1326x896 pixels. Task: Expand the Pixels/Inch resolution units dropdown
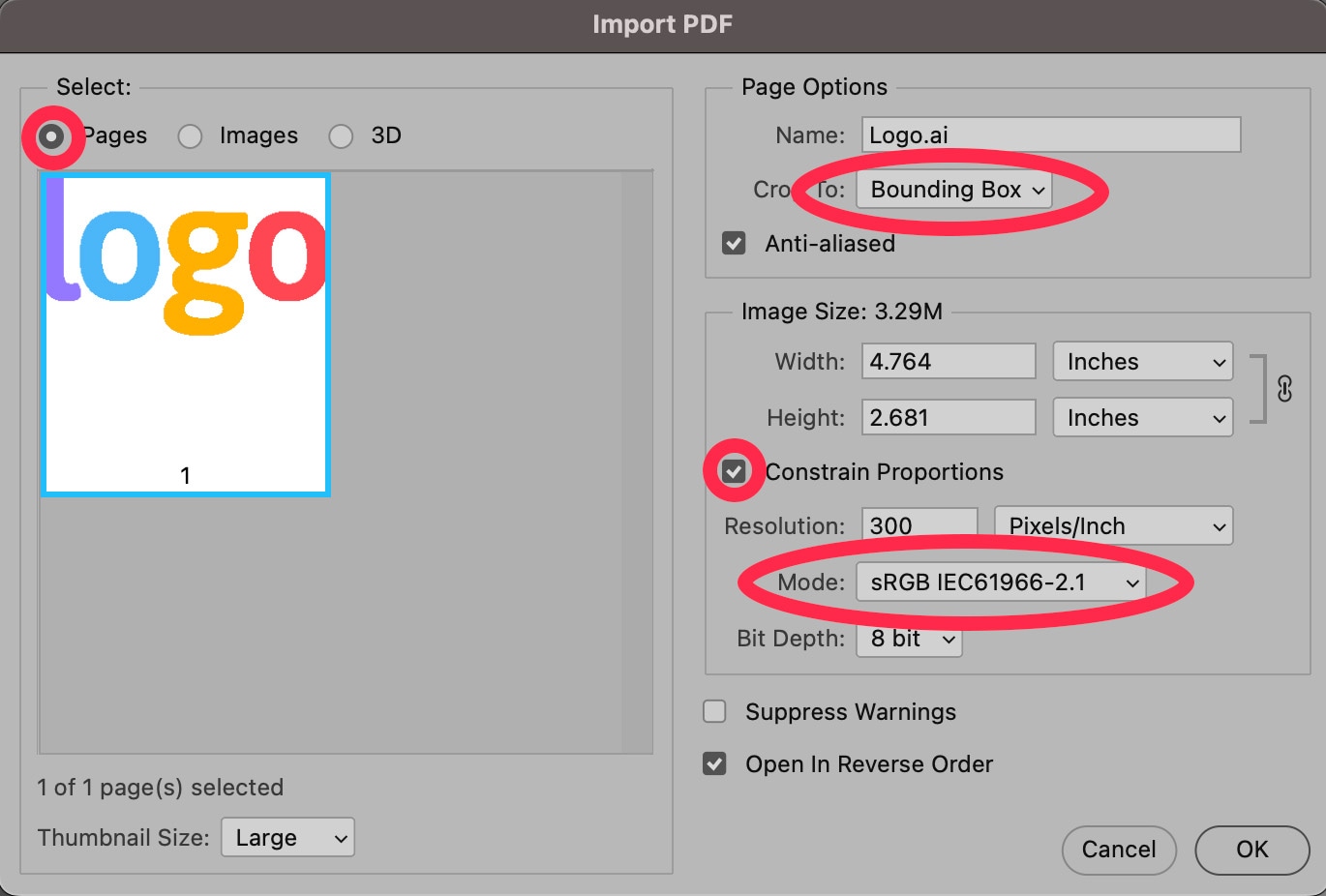click(1113, 526)
